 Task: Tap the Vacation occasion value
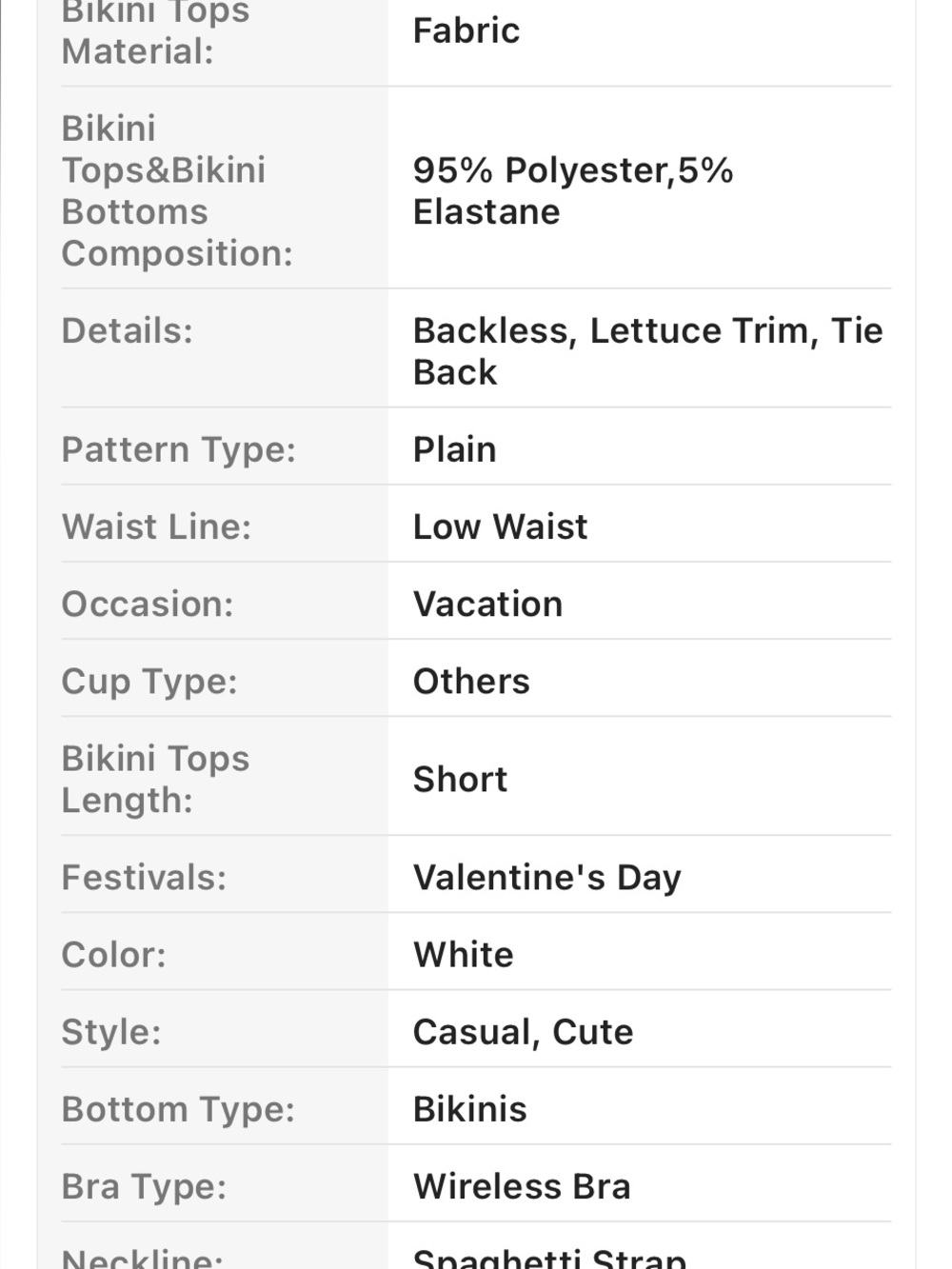[487, 604]
